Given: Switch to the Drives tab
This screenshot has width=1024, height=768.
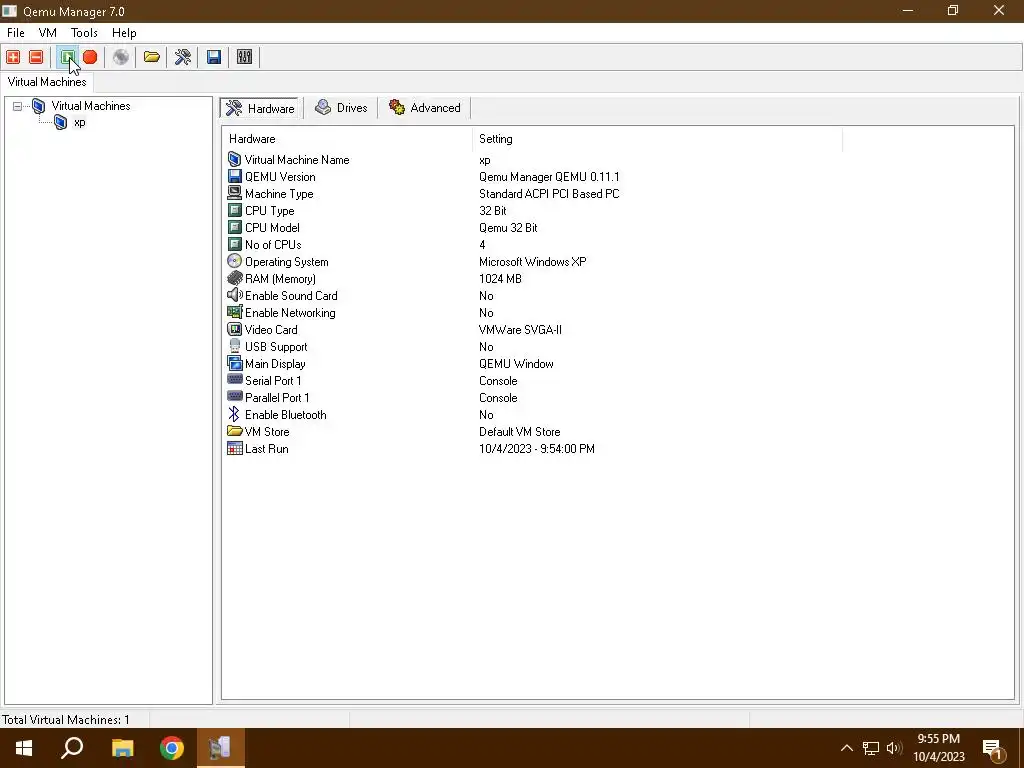Looking at the screenshot, I should point(341,108).
